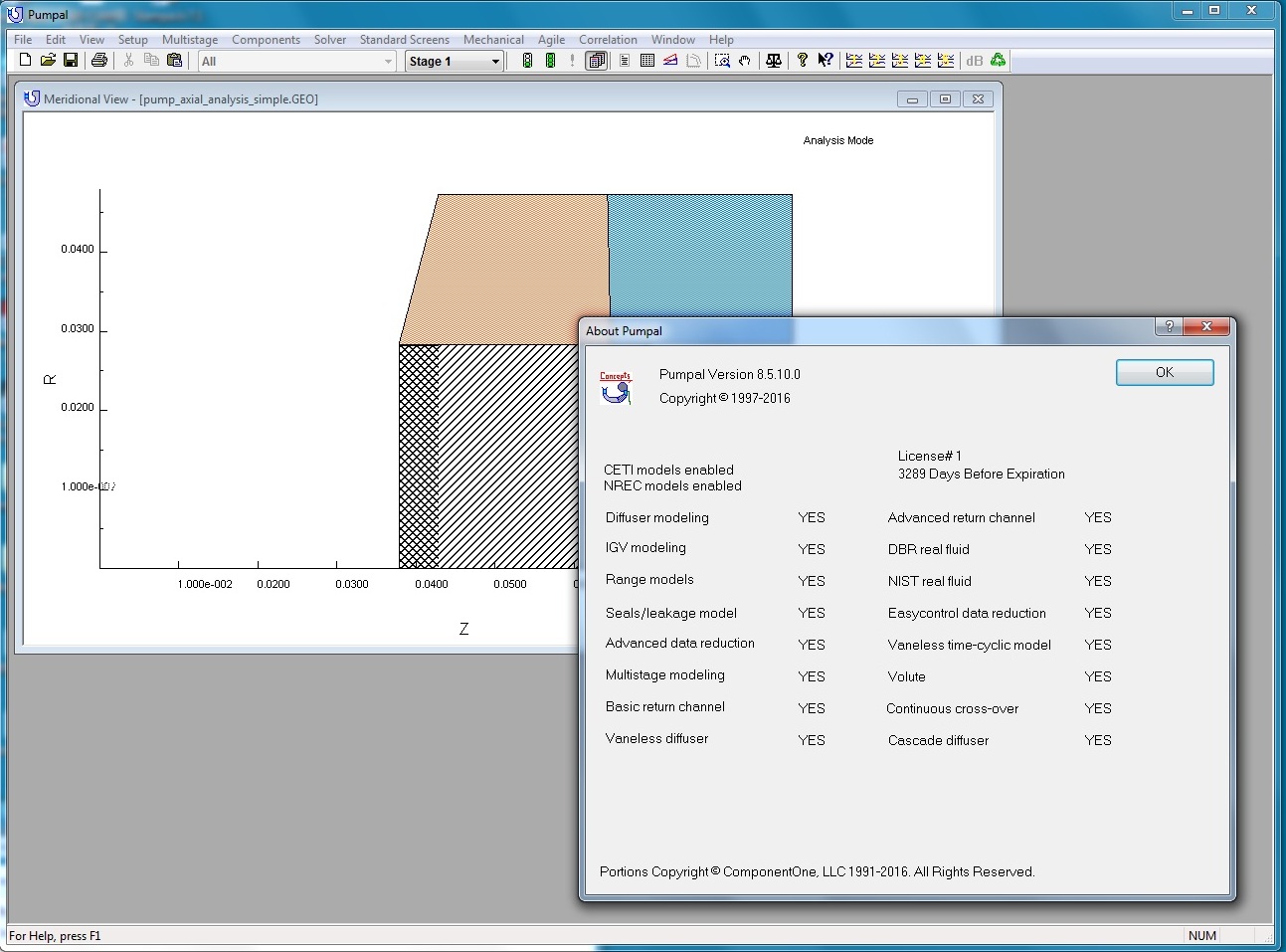Click the yellow question mark Help icon
Screen dimensions: 1286x952
click(x=803, y=61)
